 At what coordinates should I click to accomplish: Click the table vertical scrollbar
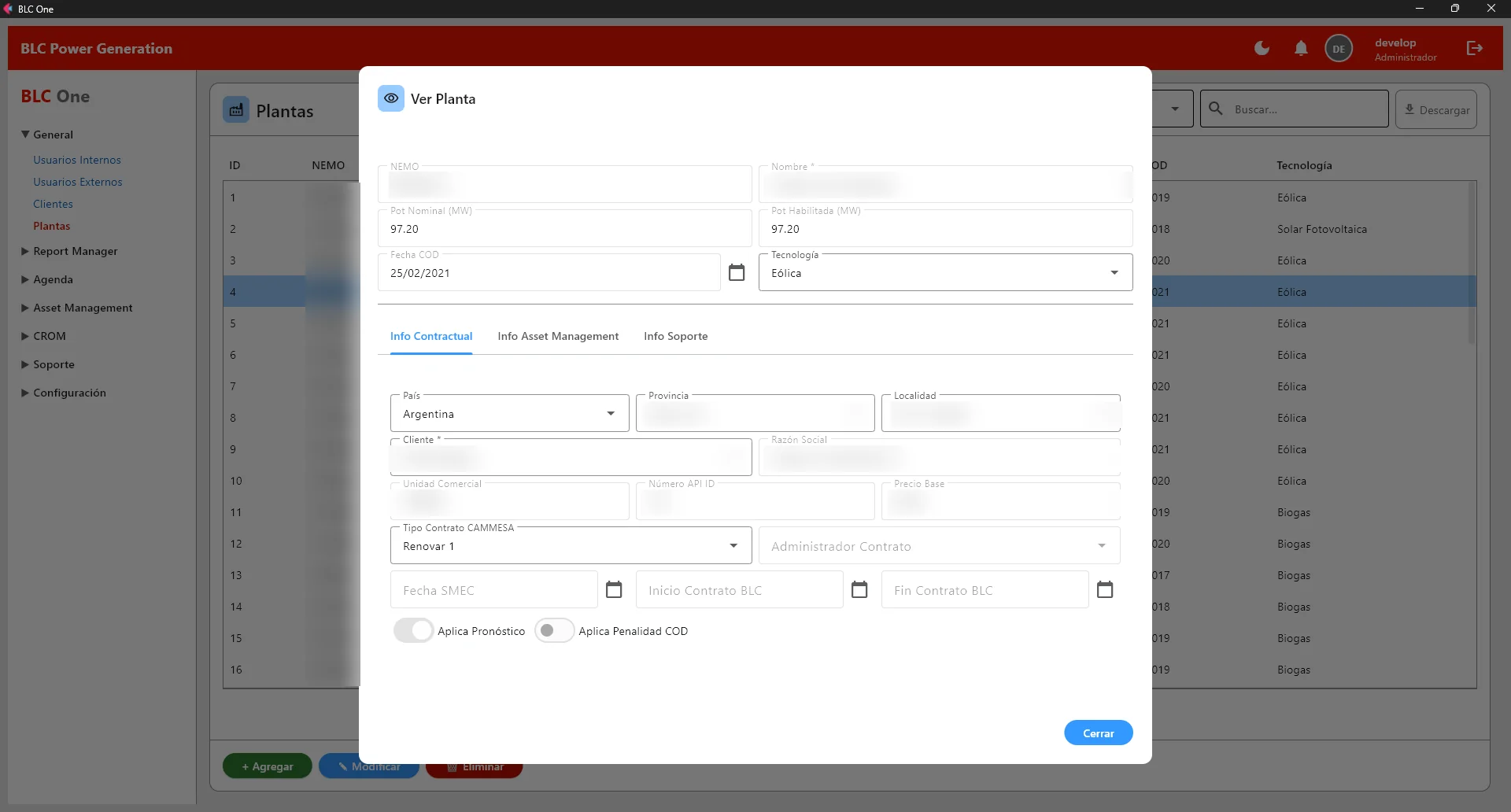(x=1471, y=264)
